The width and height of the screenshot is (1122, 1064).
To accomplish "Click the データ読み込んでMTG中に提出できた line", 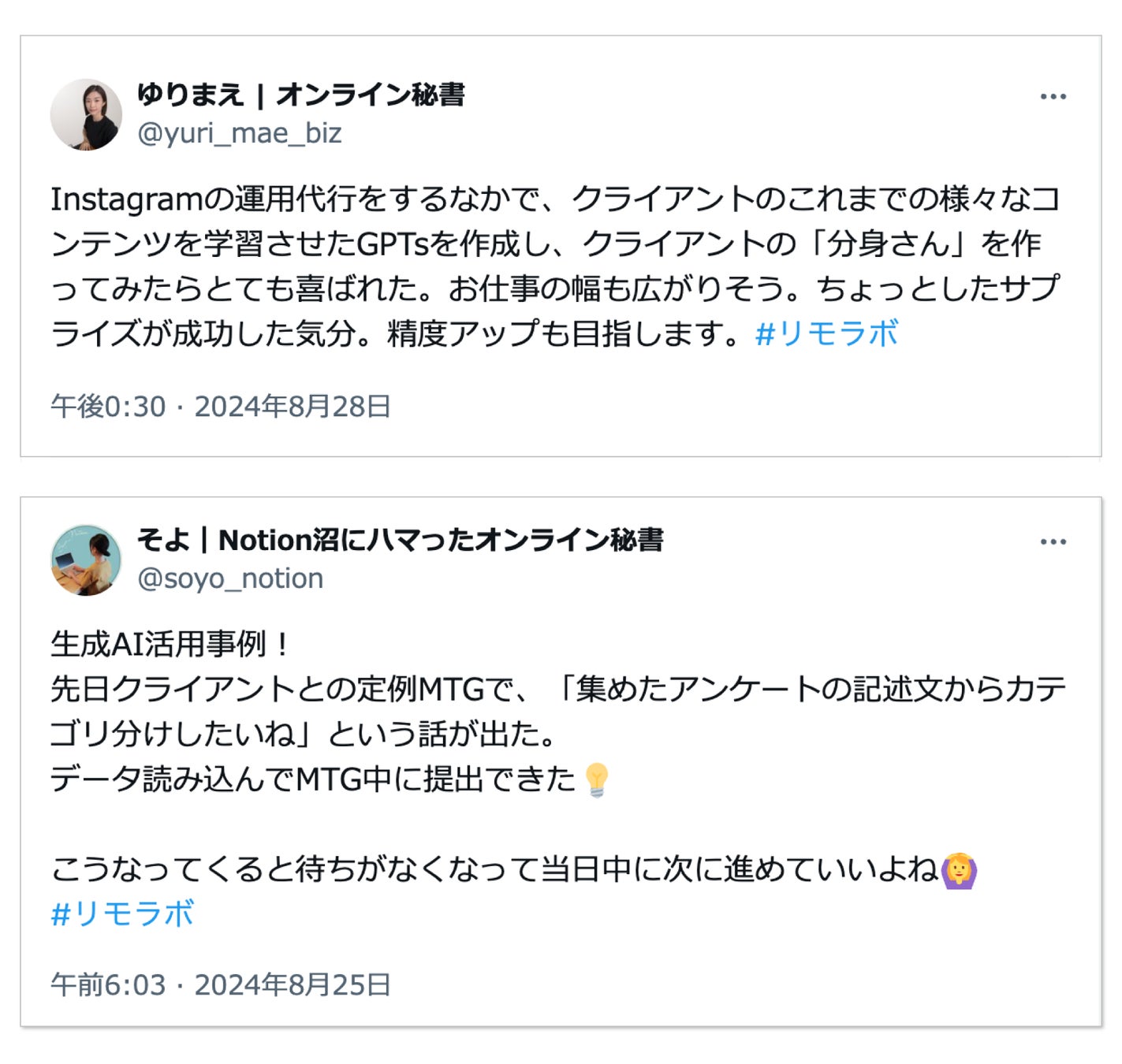I will [x=313, y=779].
